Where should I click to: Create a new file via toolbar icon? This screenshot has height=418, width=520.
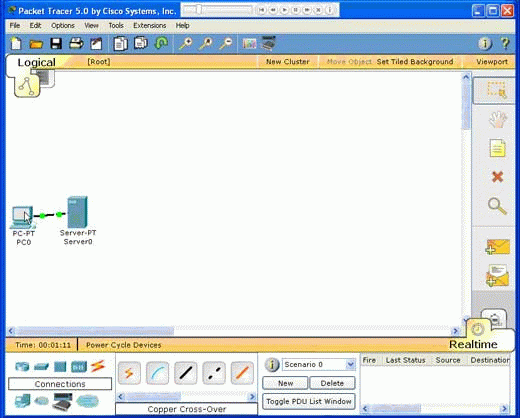tap(16, 44)
